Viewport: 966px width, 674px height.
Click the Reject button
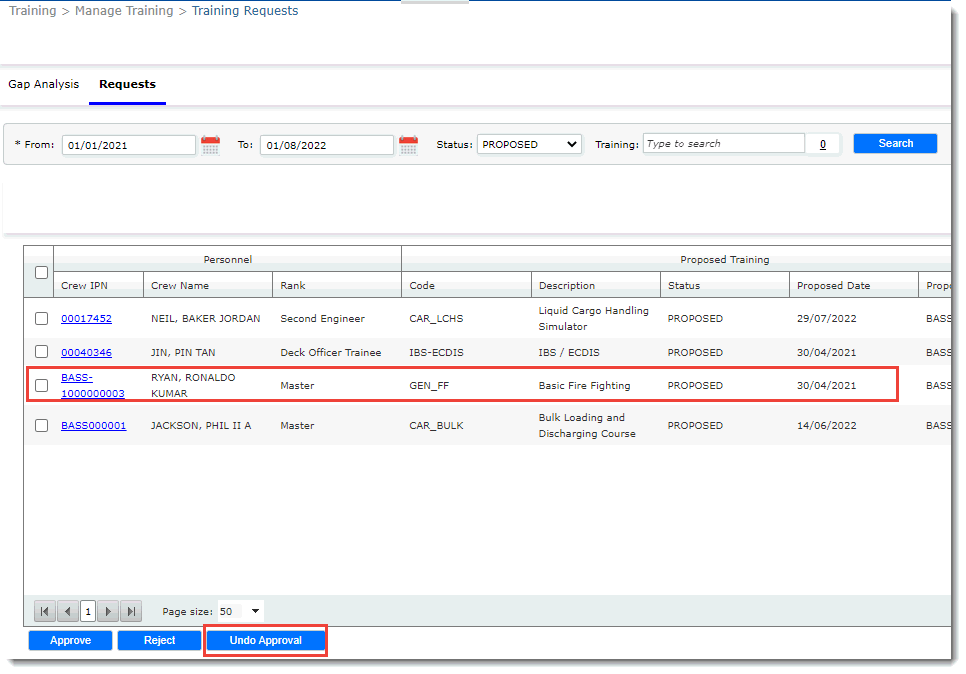(159, 640)
